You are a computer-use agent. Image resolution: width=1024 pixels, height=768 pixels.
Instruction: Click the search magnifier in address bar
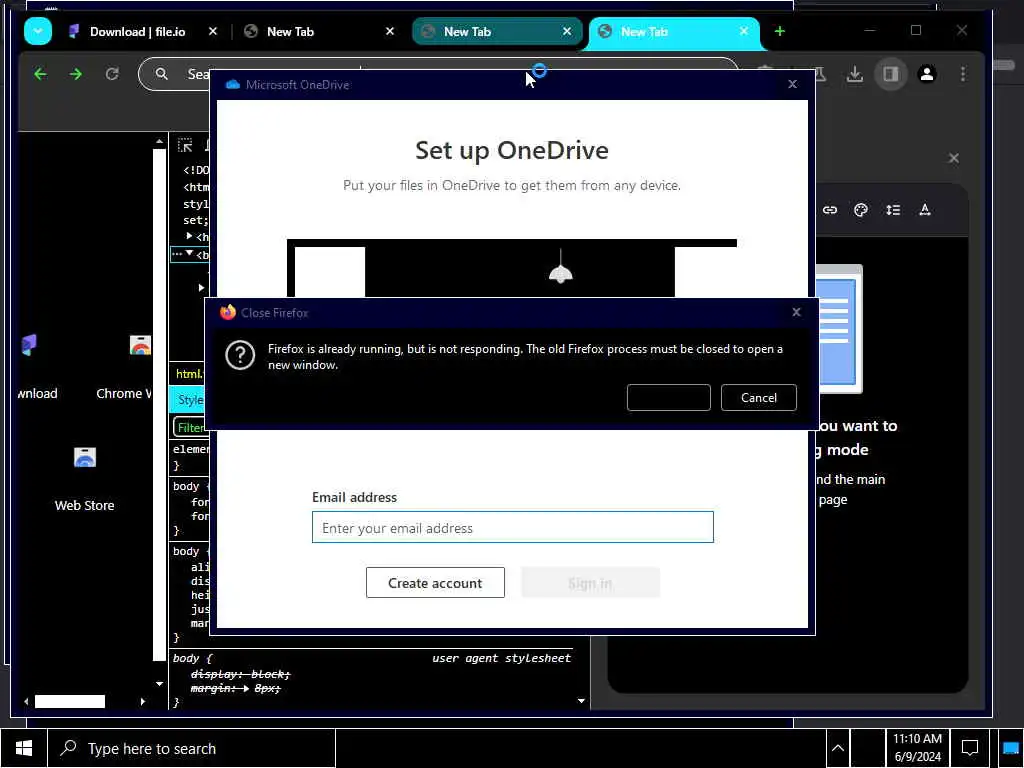161,74
